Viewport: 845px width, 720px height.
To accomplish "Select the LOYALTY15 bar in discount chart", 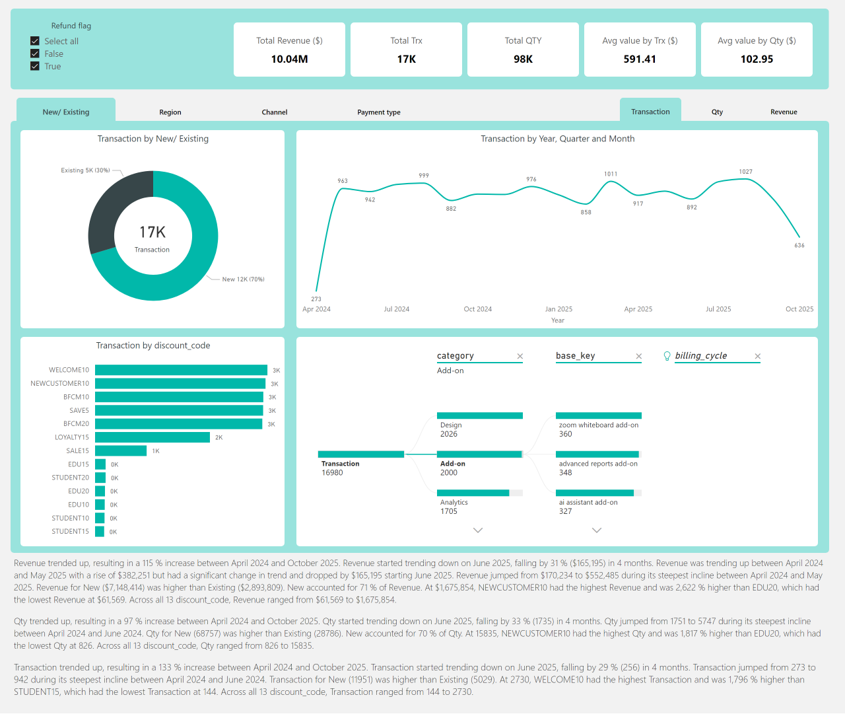I will coord(152,437).
